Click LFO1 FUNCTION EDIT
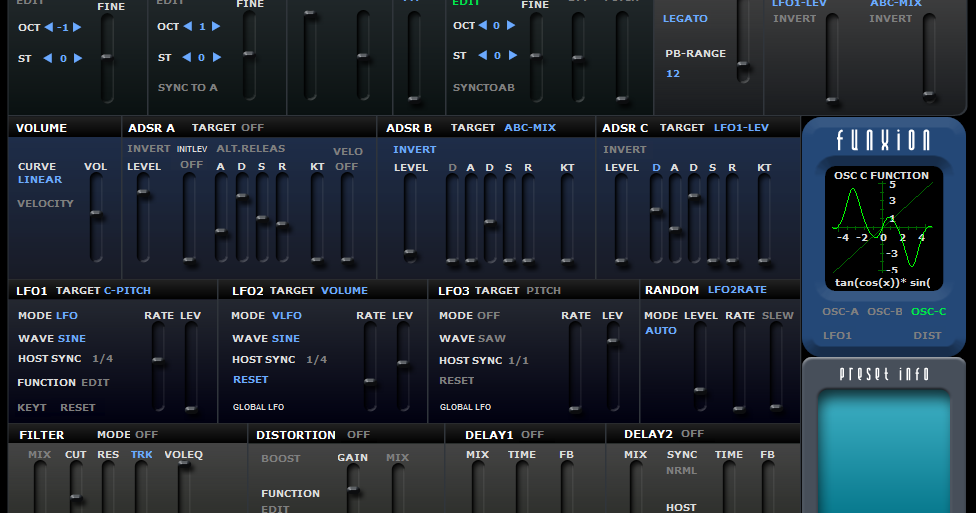The width and height of the screenshot is (976, 513). (x=95, y=383)
